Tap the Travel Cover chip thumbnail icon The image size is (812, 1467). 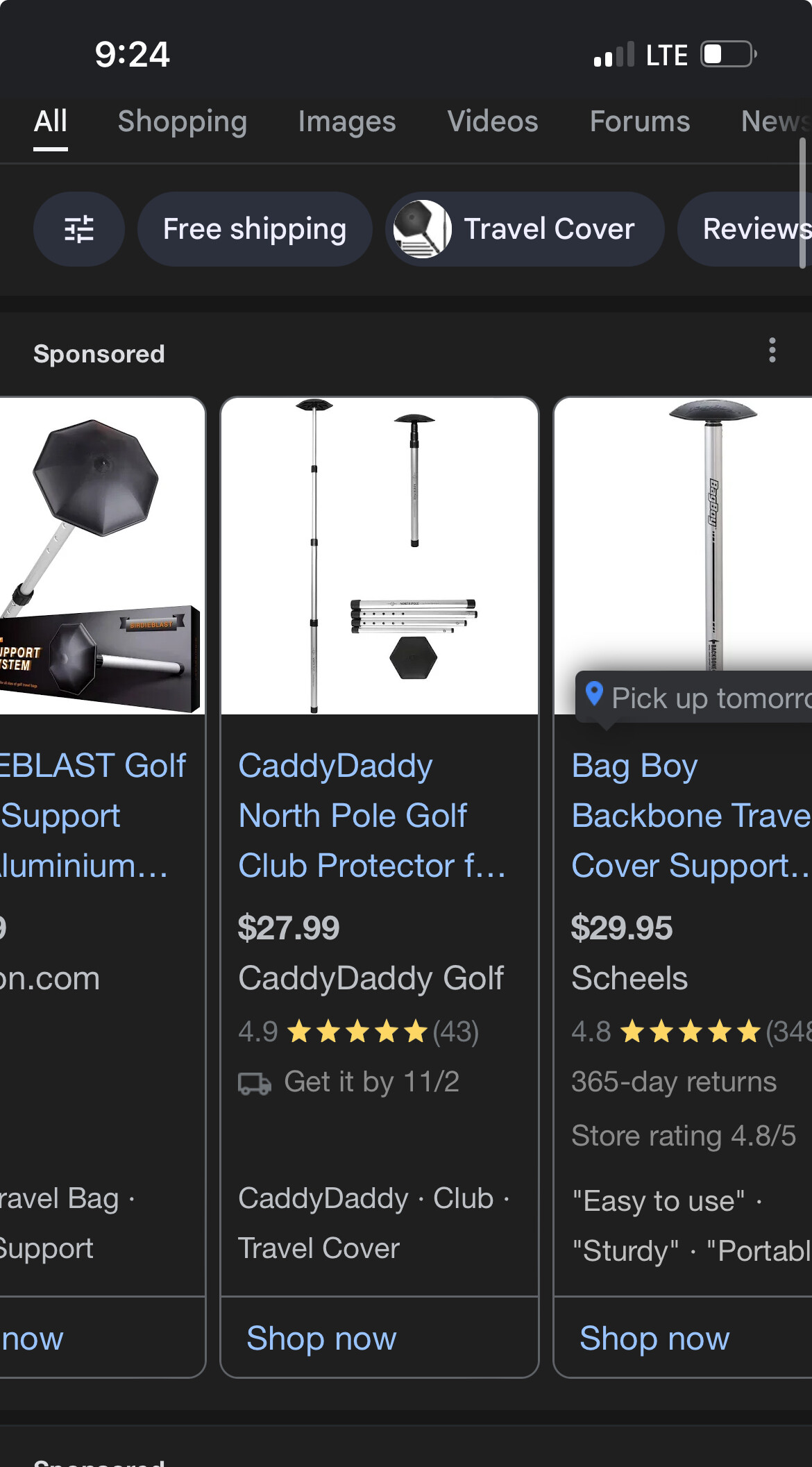422,229
